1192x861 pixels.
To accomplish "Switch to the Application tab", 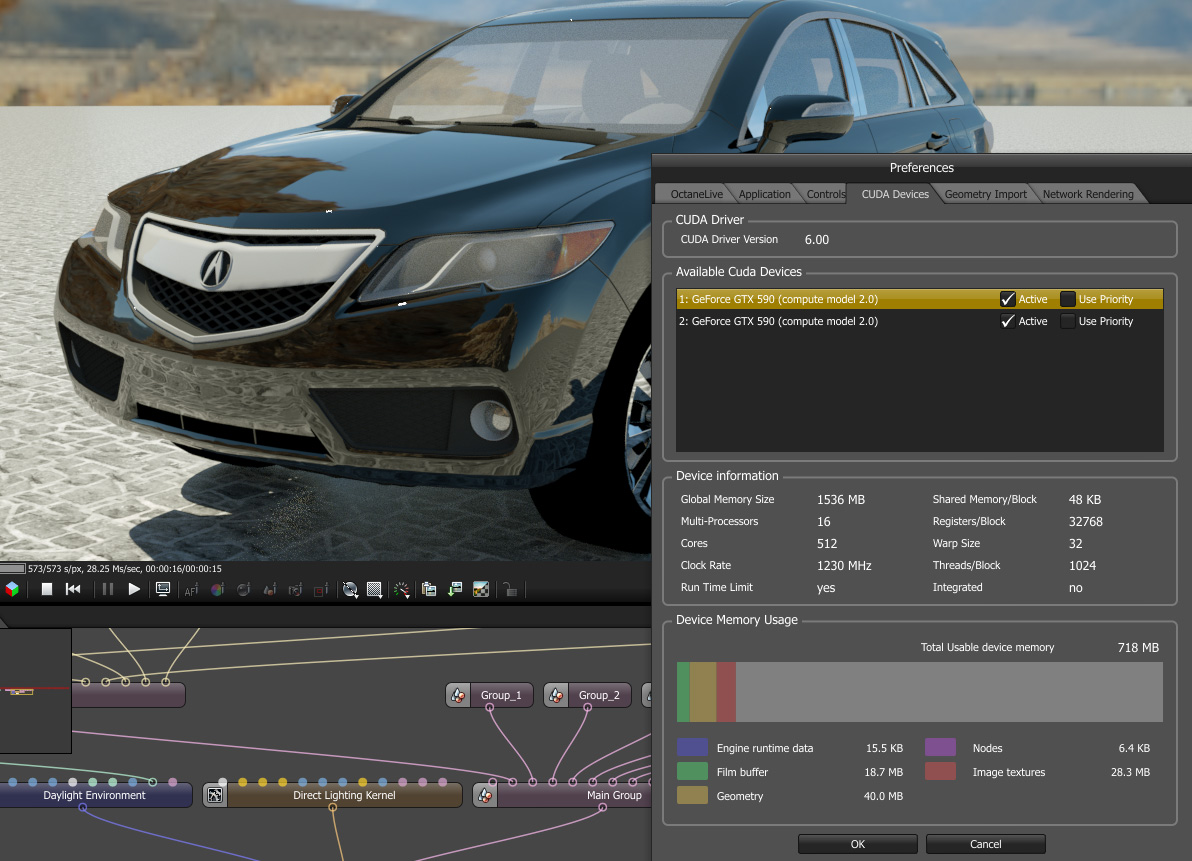I will click(764, 194).
